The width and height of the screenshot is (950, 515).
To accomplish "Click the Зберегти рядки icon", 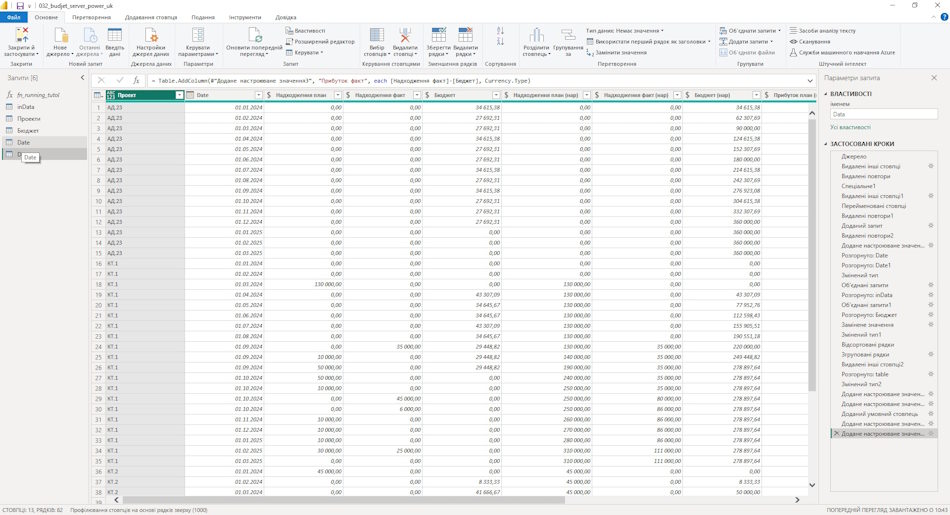I will [439, 35].
